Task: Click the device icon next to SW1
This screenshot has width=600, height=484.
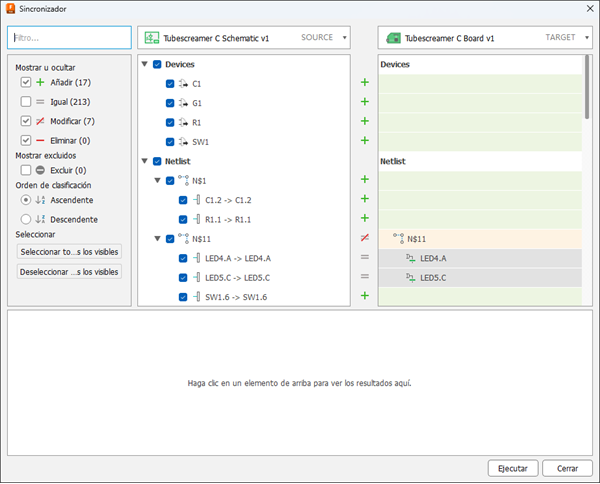Action: (x=183, y=142)
